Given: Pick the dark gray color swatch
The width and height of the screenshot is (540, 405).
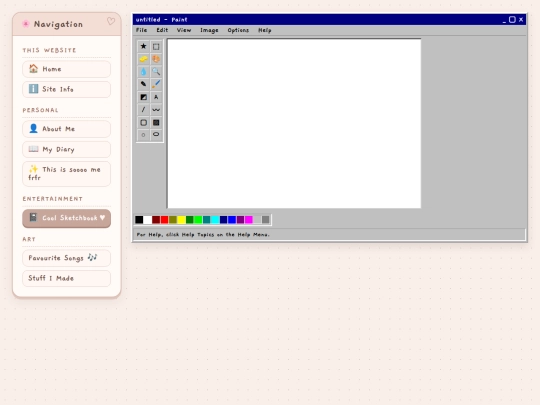Looking at the screenshot, I should pyautogui.click(x=266, y=220).
